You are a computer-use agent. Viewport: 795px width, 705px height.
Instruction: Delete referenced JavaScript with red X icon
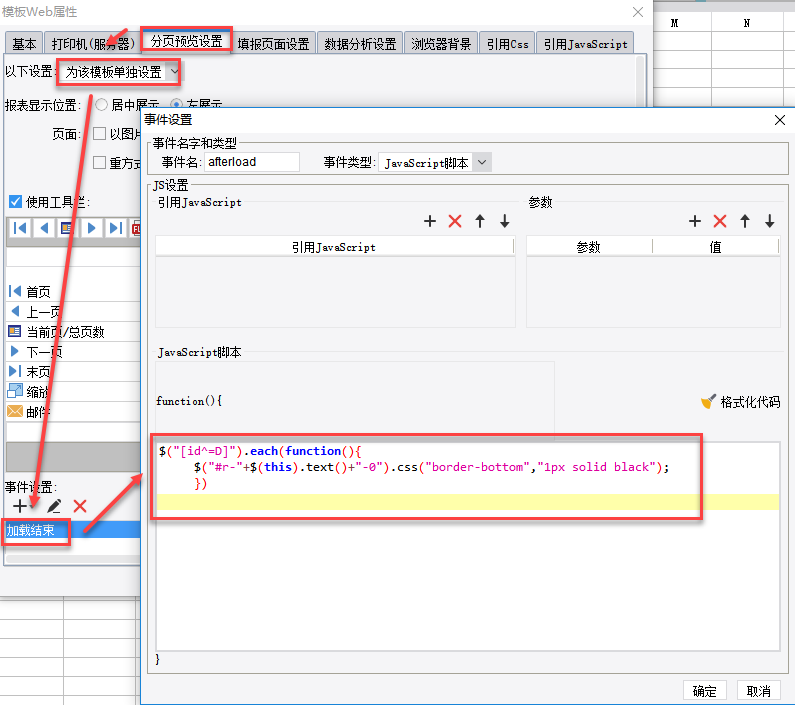click(x=455, y=221)
